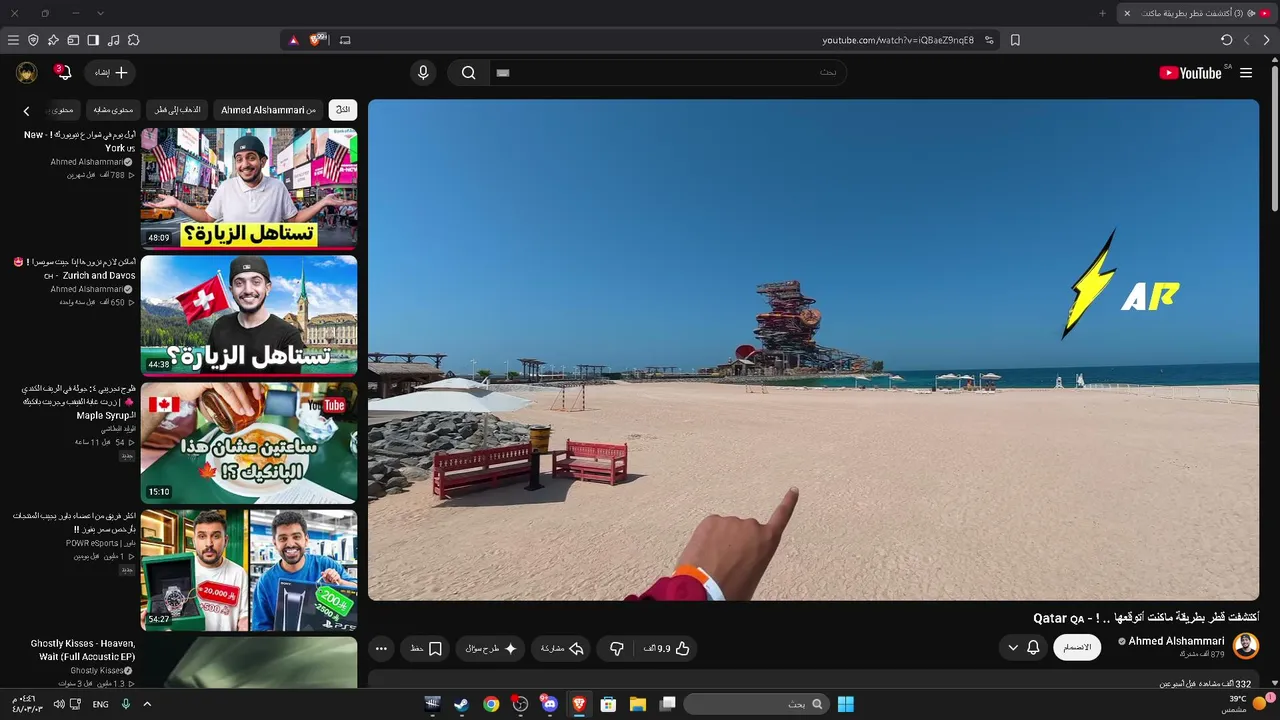Click the Ask question (طرح سؤال) button
This screenshot has height=720, width=1280.
[490, 649]
